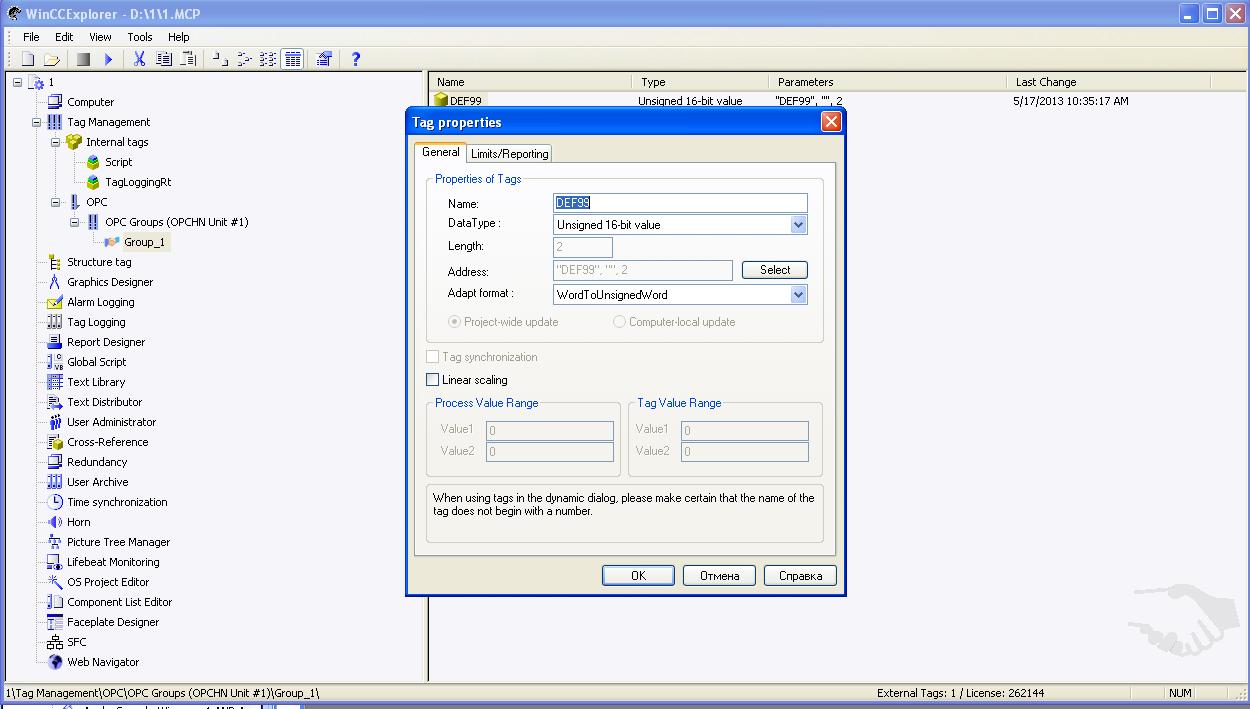Click the Web Navigator icon
This screenshot has height=709, width=1250.
(x=55, y=662)
